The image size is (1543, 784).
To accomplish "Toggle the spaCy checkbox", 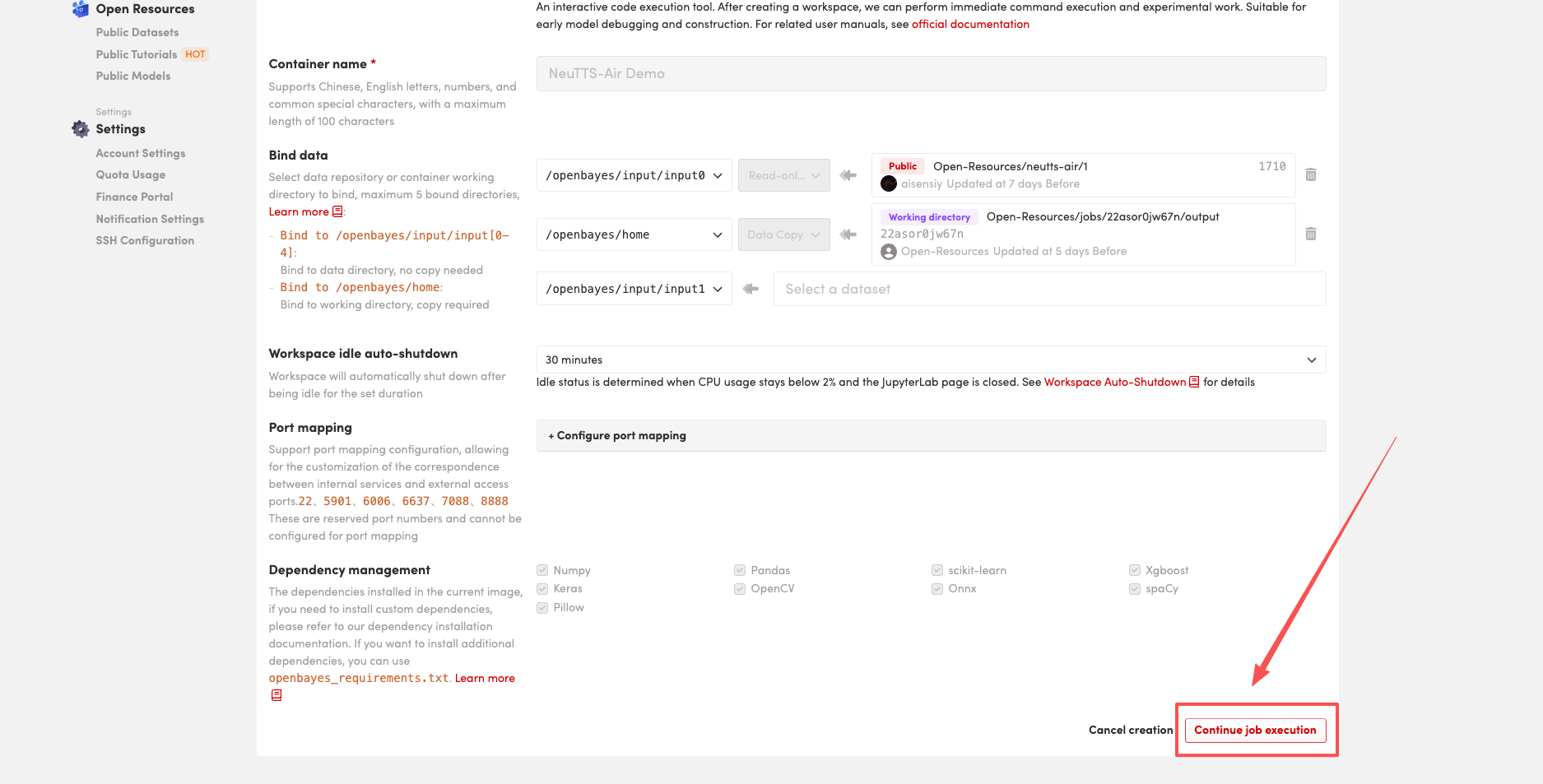I will [x=1135, y=588].
